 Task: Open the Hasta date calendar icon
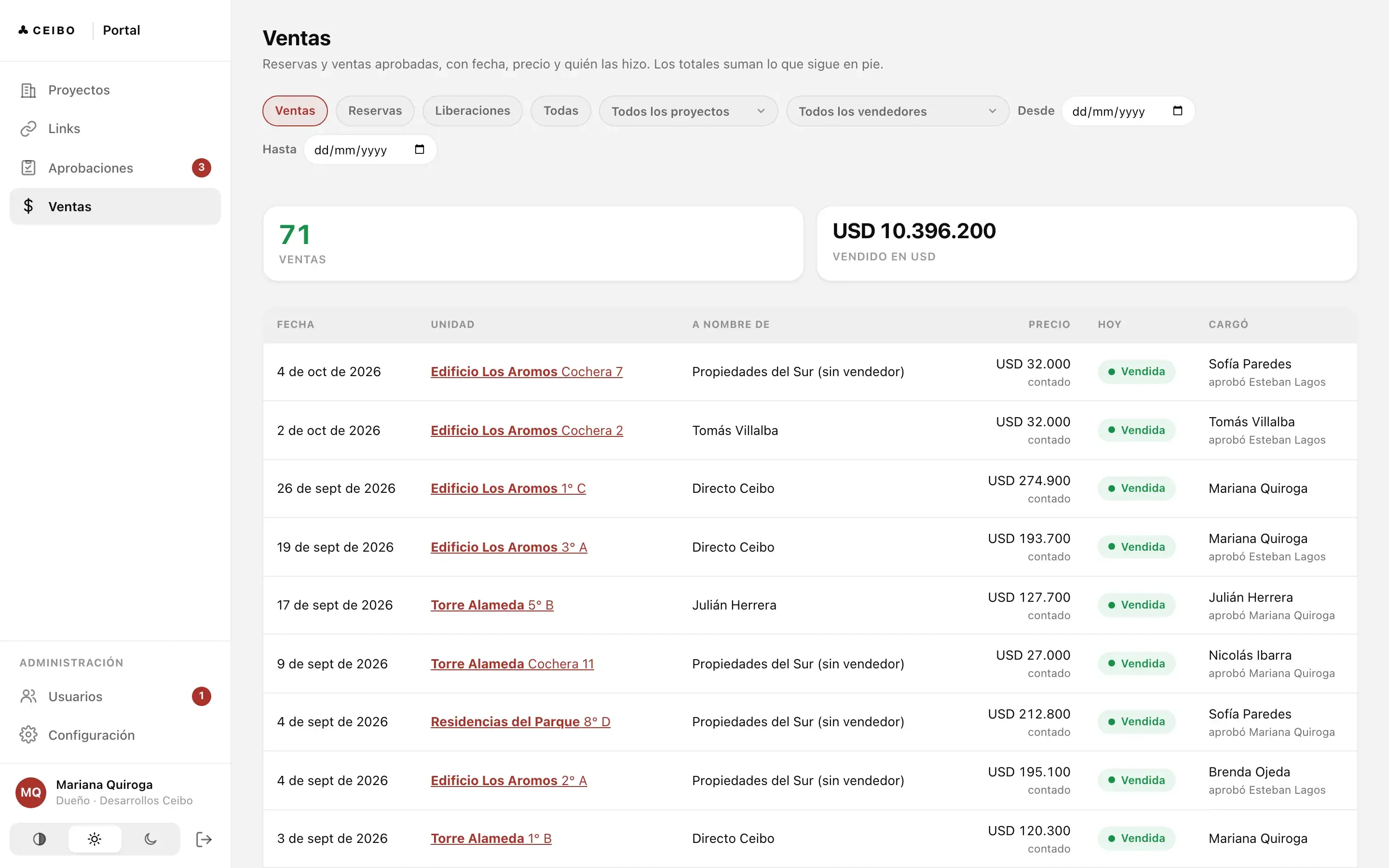420,149
